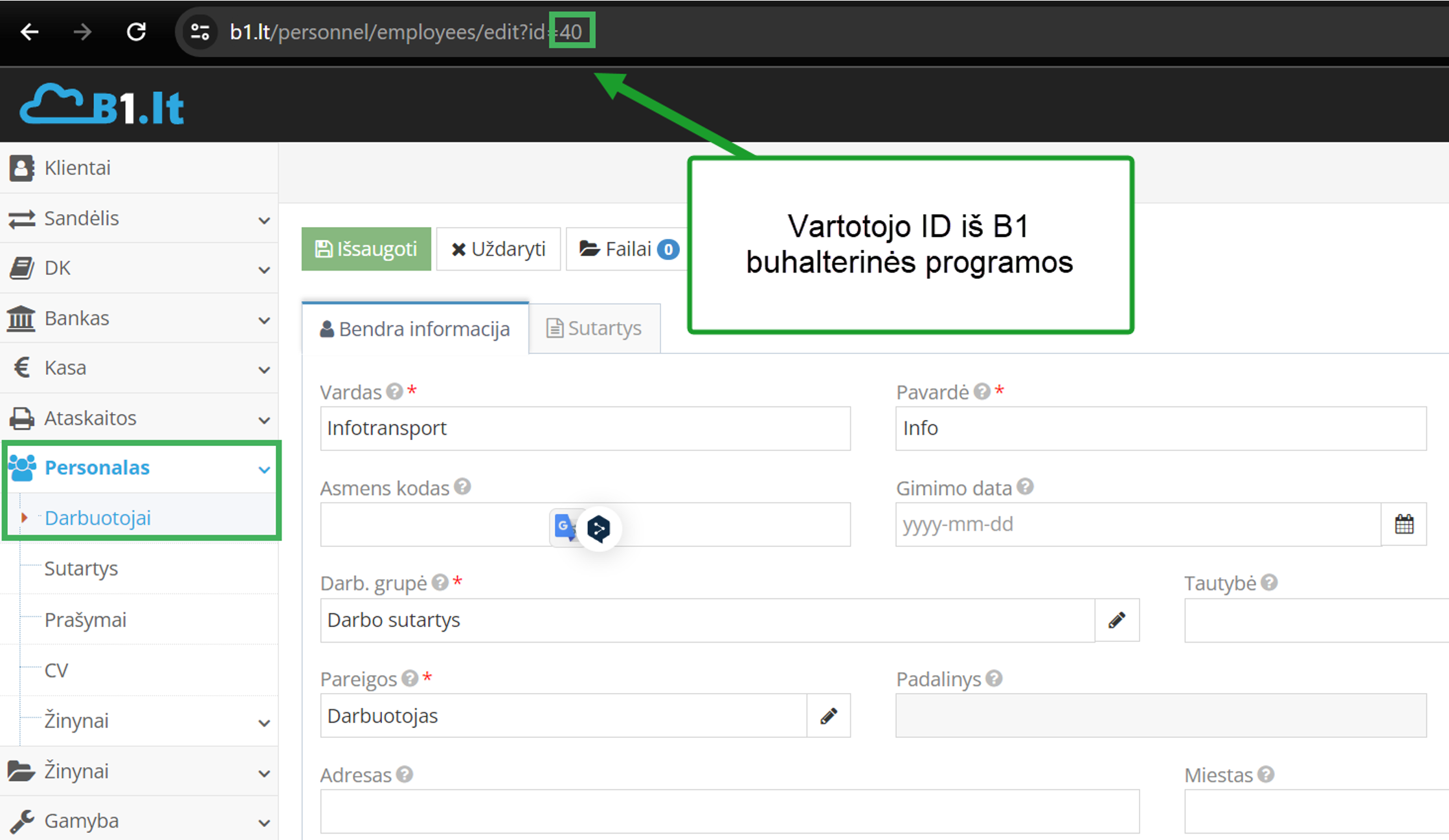Image resolution: width=1449 pixels, height=840 pixels.
Task: Show help tooltip for Asmens kodas
Action: point(462,487)
